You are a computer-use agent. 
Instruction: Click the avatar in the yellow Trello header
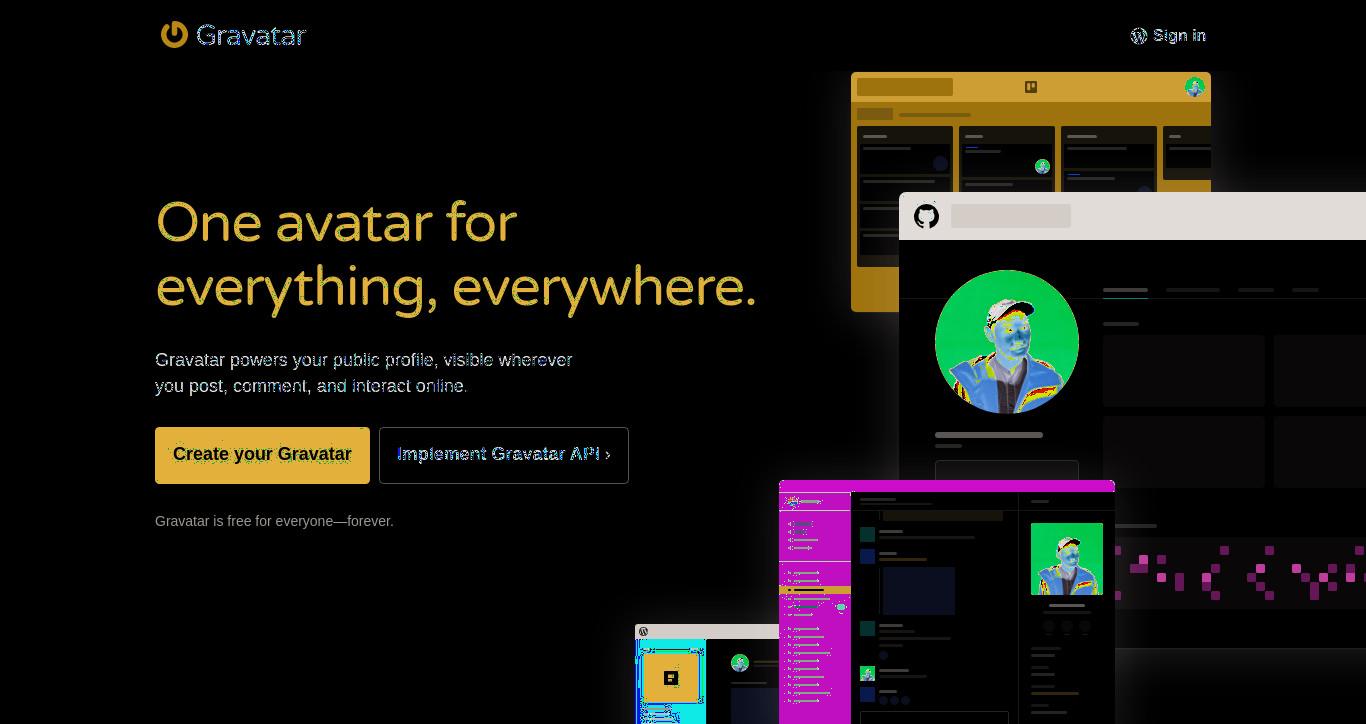[1195, 87]
